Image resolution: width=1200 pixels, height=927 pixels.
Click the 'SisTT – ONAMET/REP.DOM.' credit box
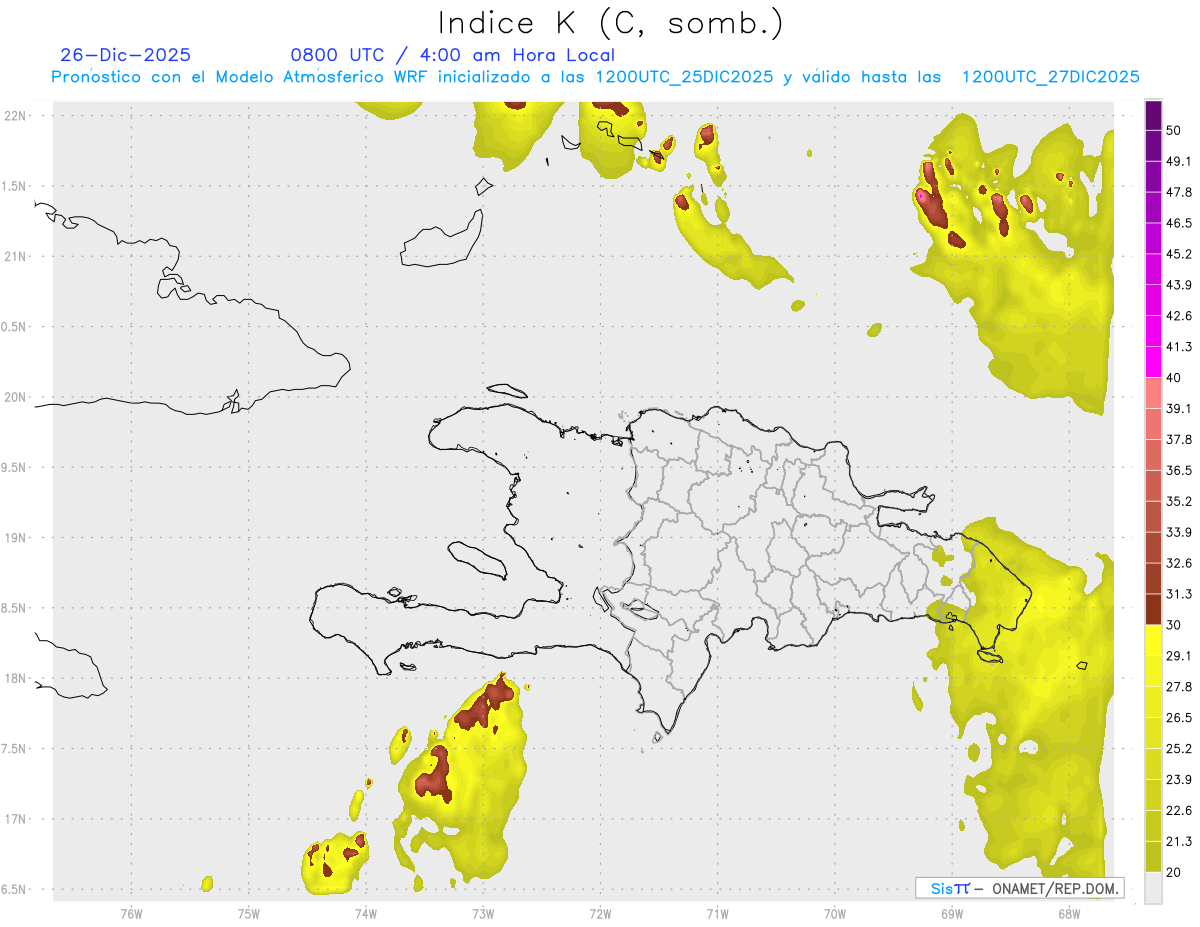(1019, 888)
